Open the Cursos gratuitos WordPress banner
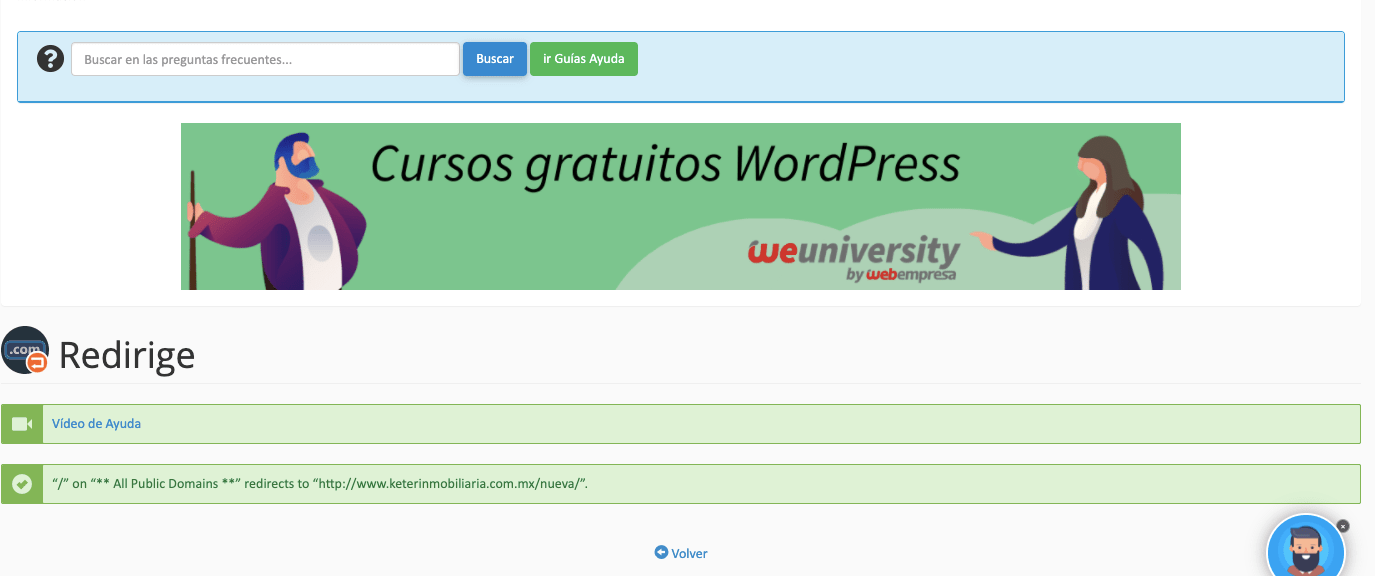1375x576 pixels. (680, 206)
